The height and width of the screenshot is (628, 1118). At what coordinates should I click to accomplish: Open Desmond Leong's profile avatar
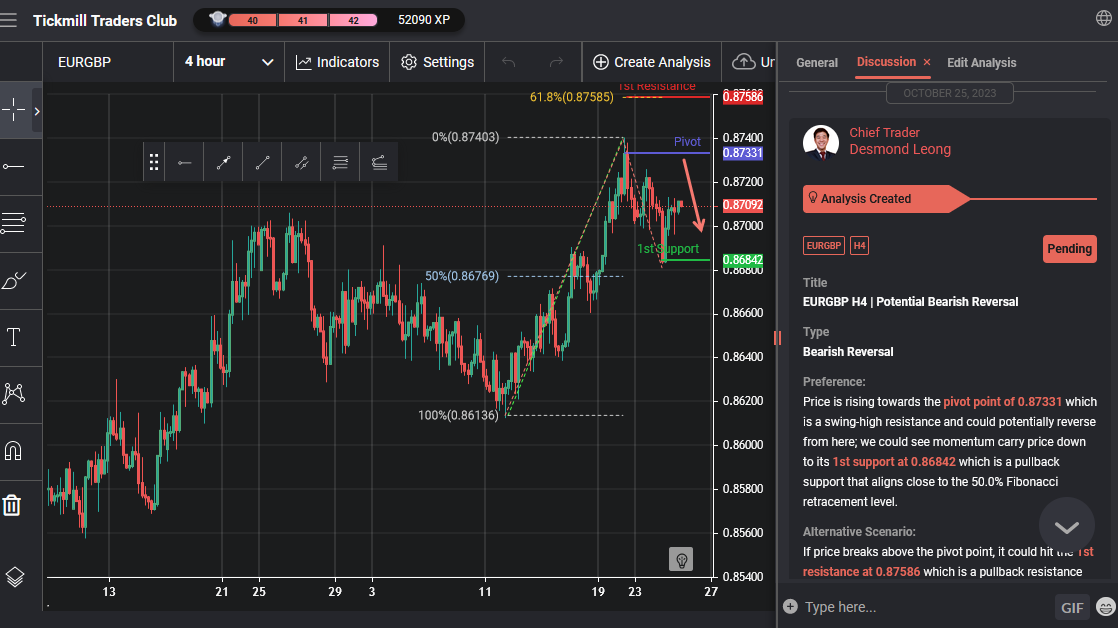click(x=821, y=142)
